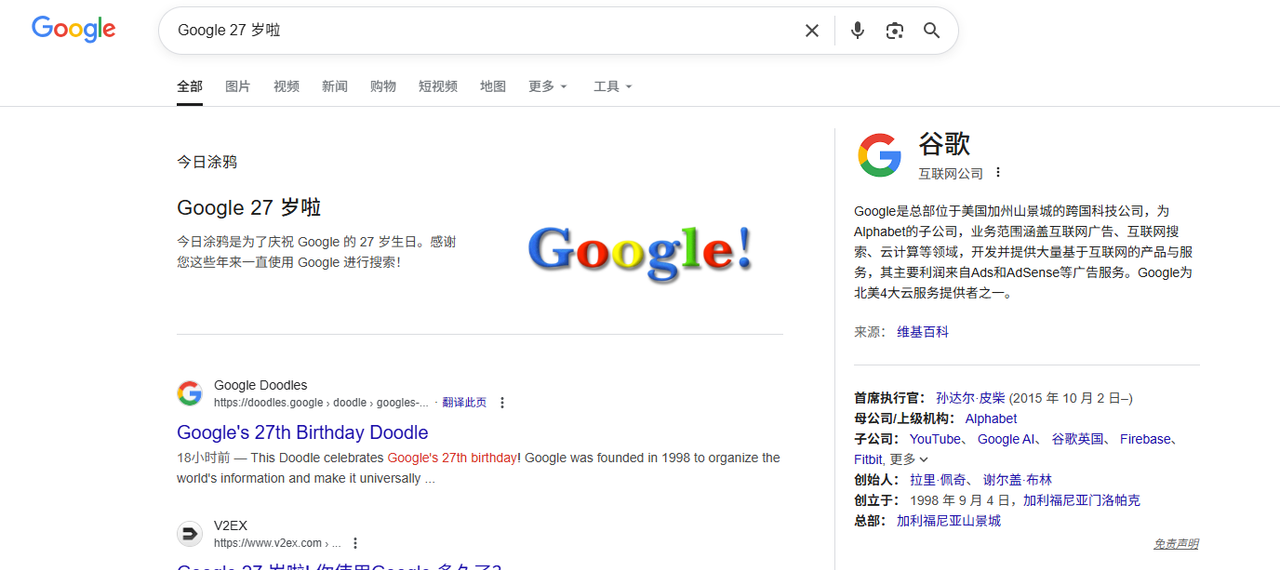Switch to the 短视频 tab
This screenshot has height=570, width=1280.
click(438, 86)
